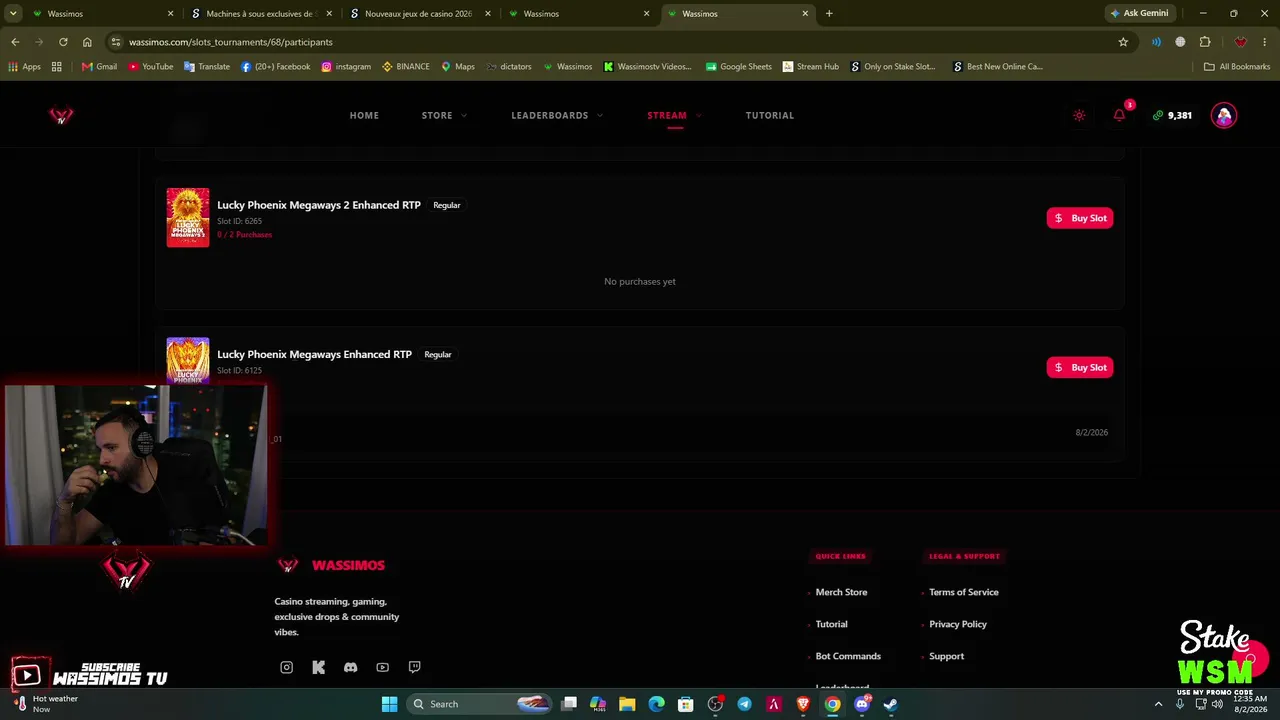
Task: Buy Slot for Lucky Phoenix Megaways 2
Action: pyautogui.click(x=1080, y=218)
